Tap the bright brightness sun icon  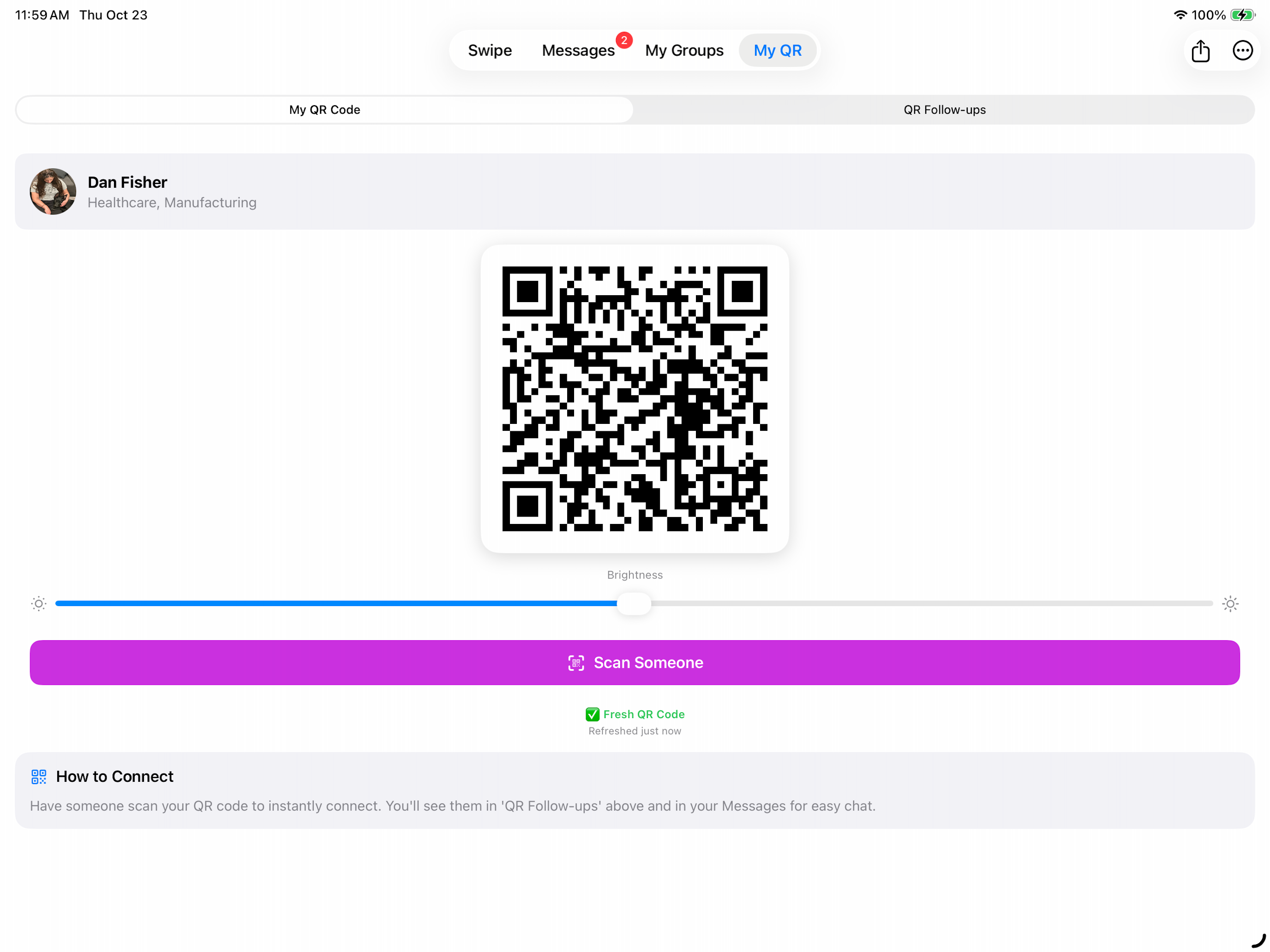pyautogui.click(x=1230, y=604)
